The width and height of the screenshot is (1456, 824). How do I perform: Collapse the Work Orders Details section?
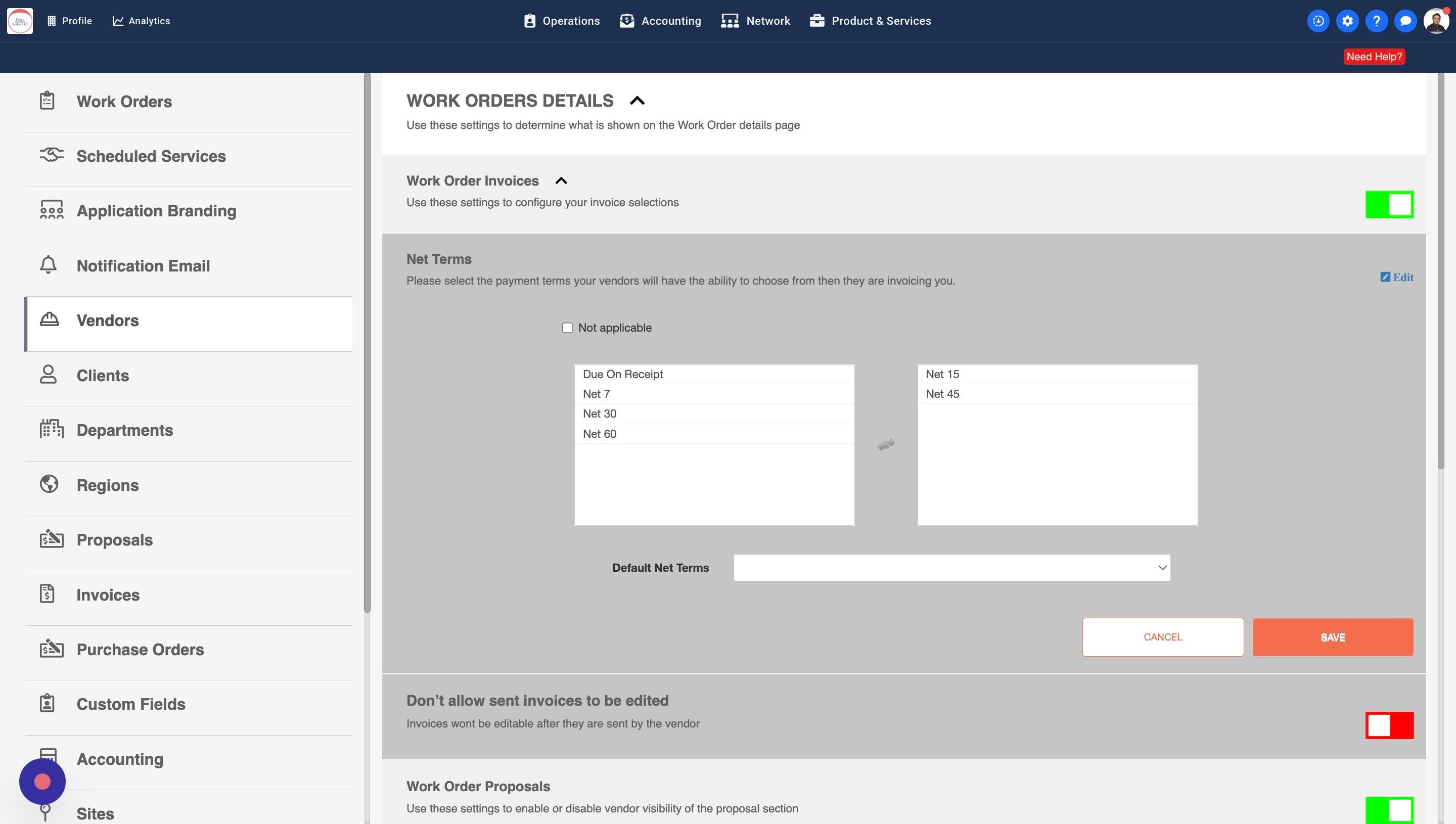637,101
